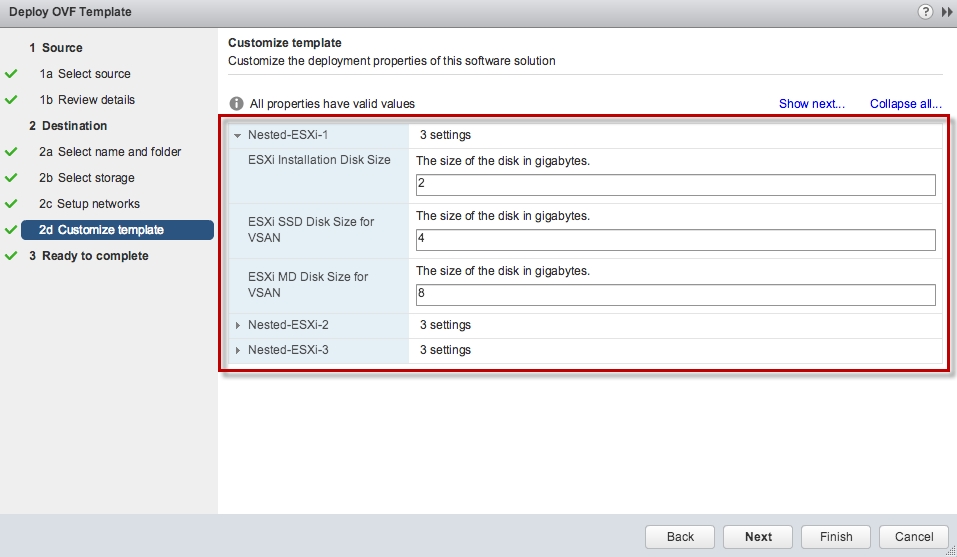Click the Back button

[x=680, y=537]
